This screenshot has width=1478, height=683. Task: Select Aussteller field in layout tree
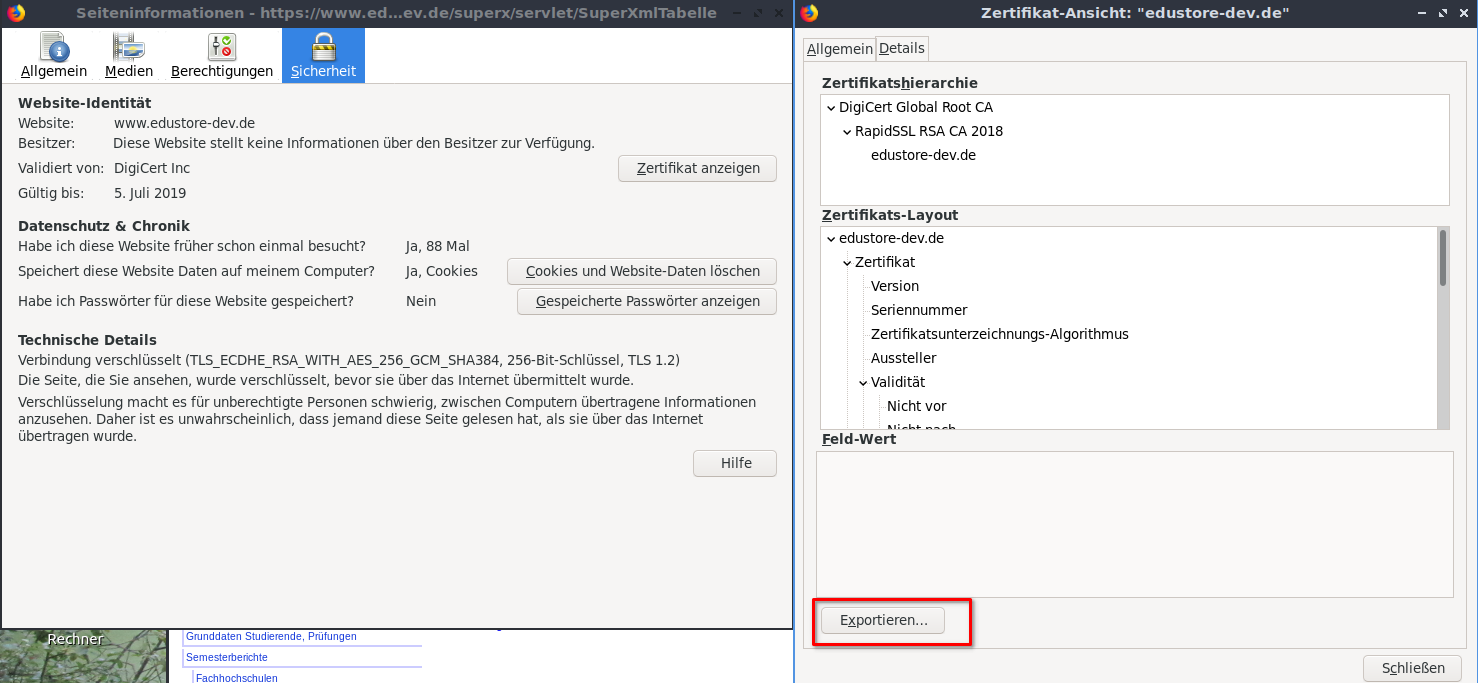click(x=904, y=358)
